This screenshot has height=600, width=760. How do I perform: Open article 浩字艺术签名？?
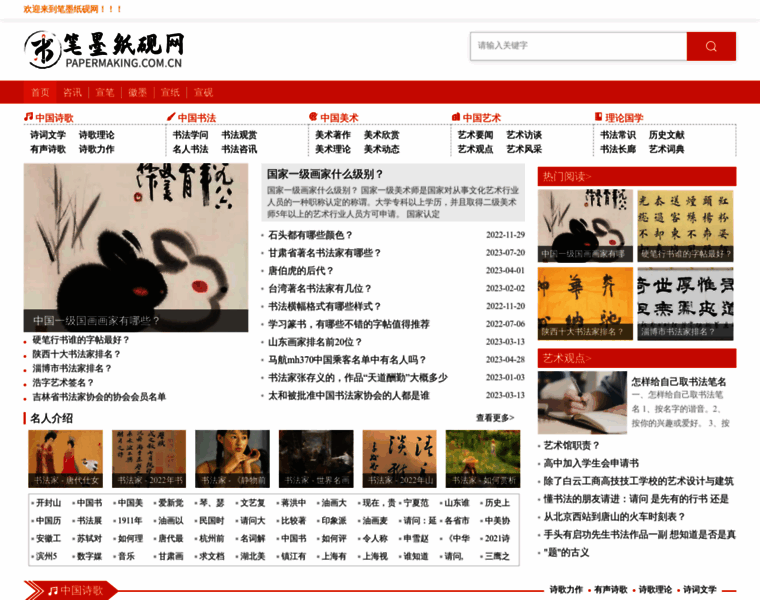click(x=63, y=382)
